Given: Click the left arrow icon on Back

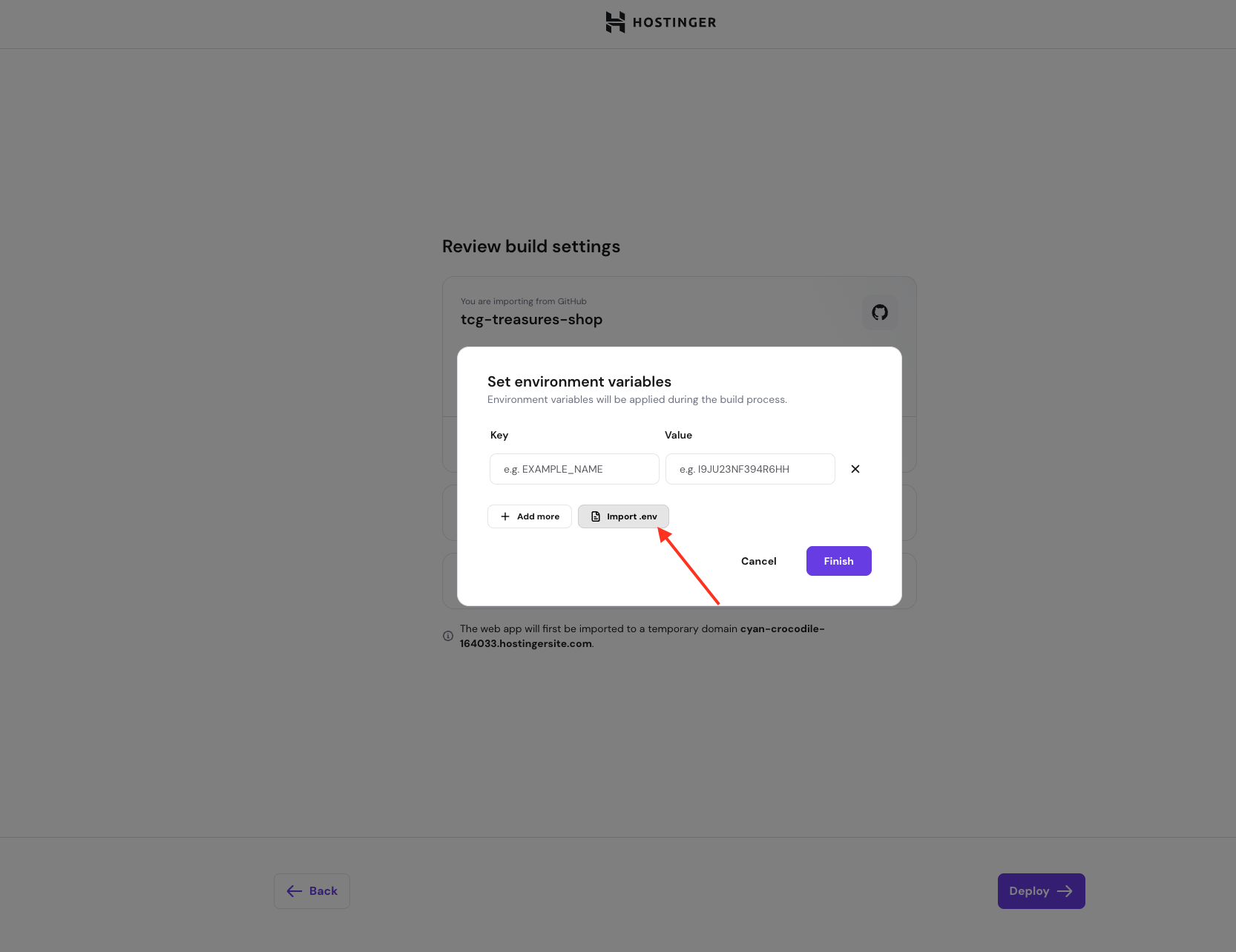Looking at the screenshot, I should coord(295,891).
